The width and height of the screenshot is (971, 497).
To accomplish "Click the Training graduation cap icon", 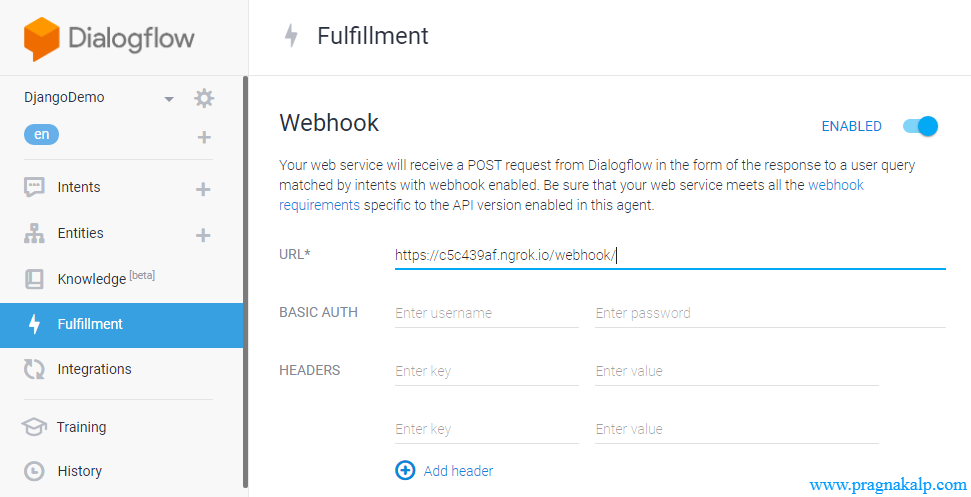I will [34, 427].
